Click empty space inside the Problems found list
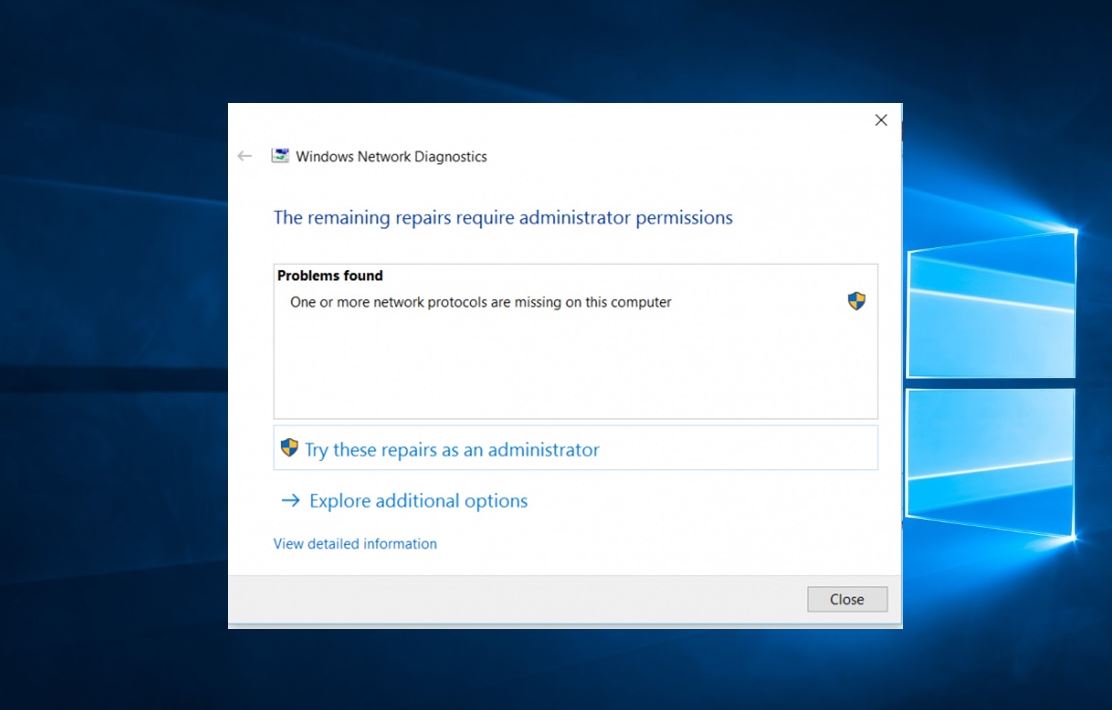 [x=575, y=370]
